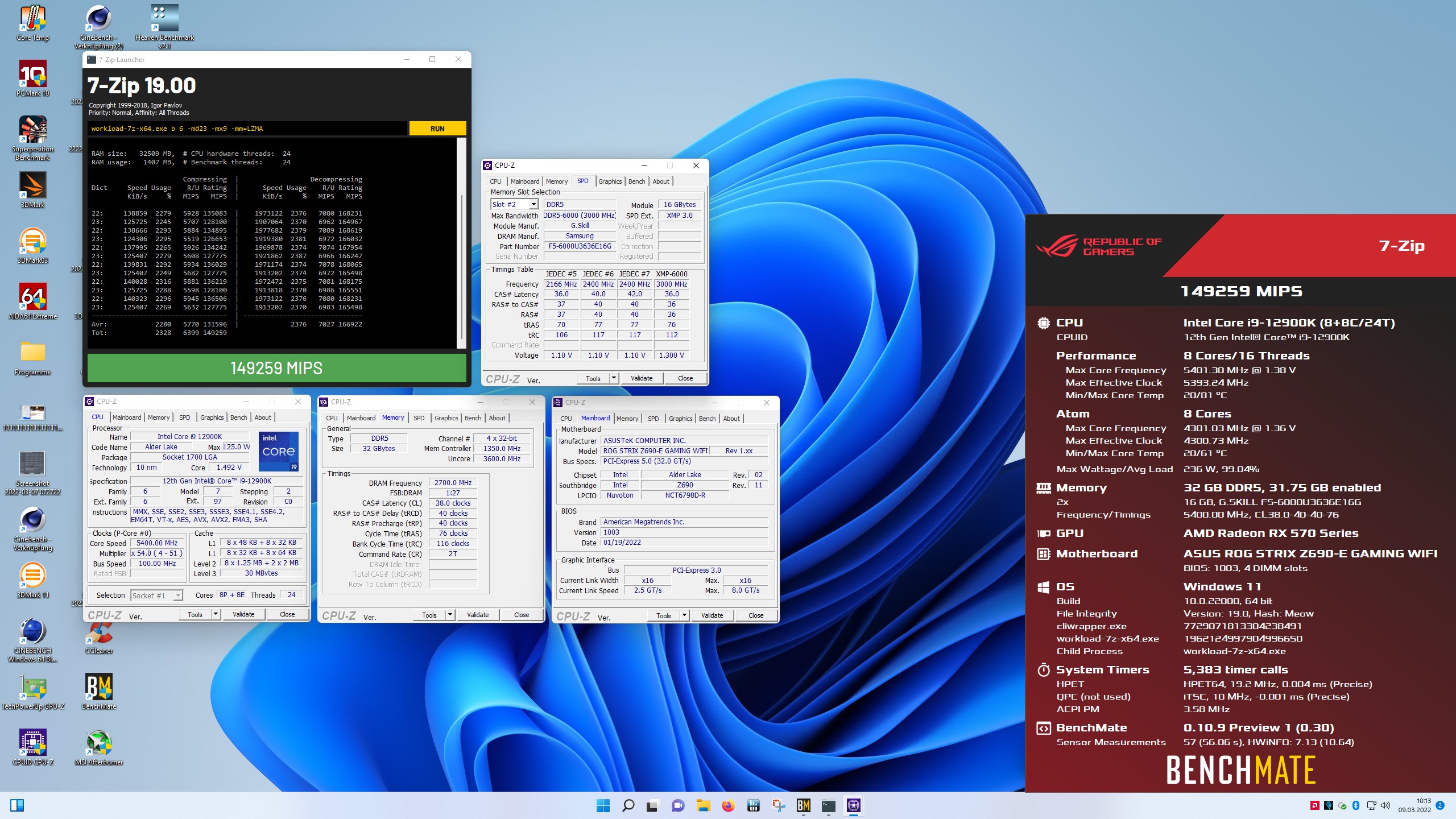1456x819 pixels.
Task: Open the taskbar clock and date
Action: [1414, 805]
